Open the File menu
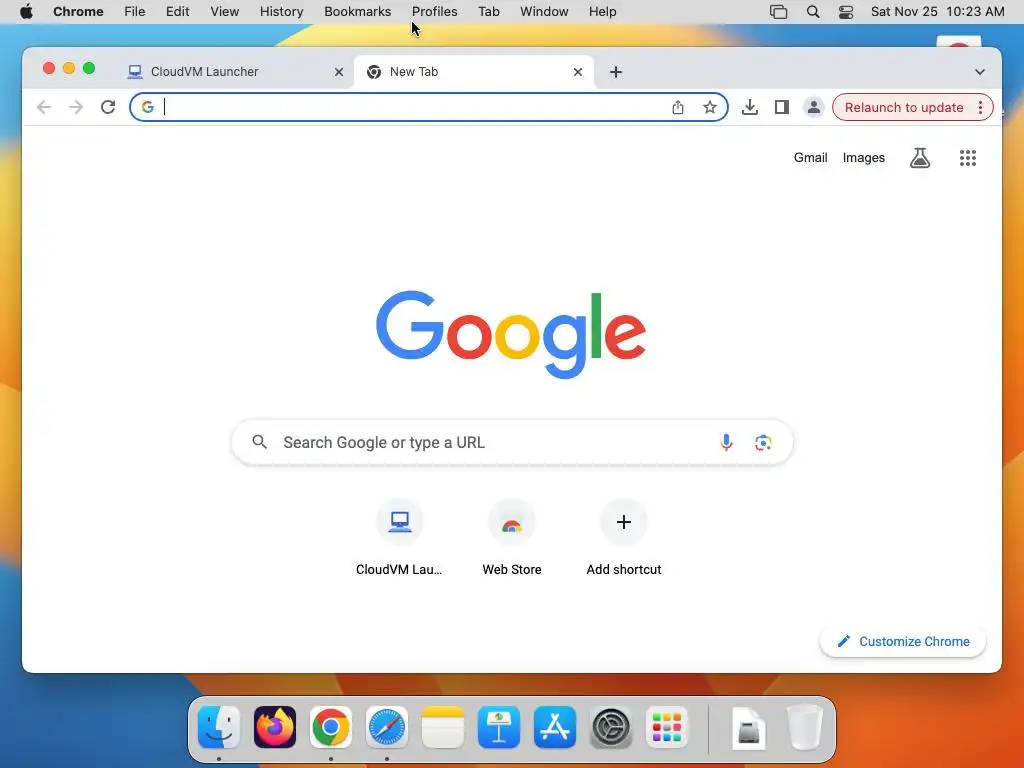 135,12
